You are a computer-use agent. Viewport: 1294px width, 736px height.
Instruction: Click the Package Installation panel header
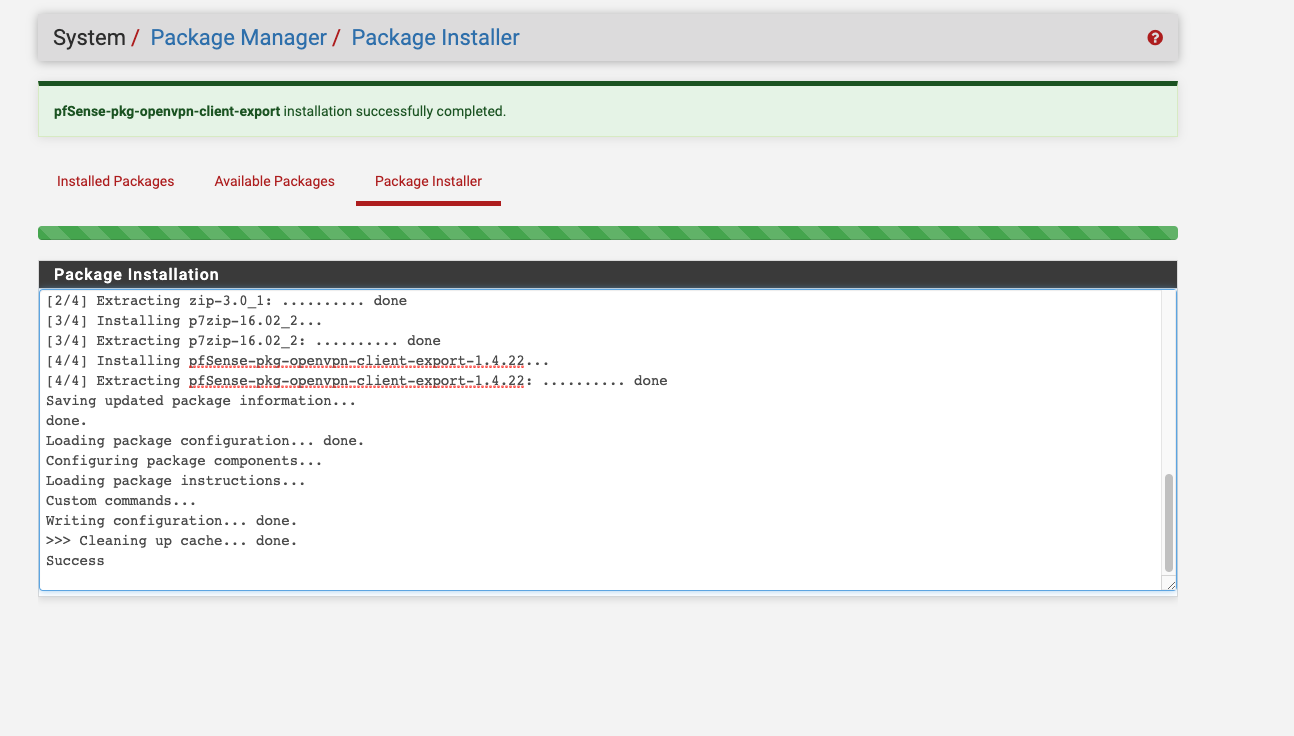[607, 274]
